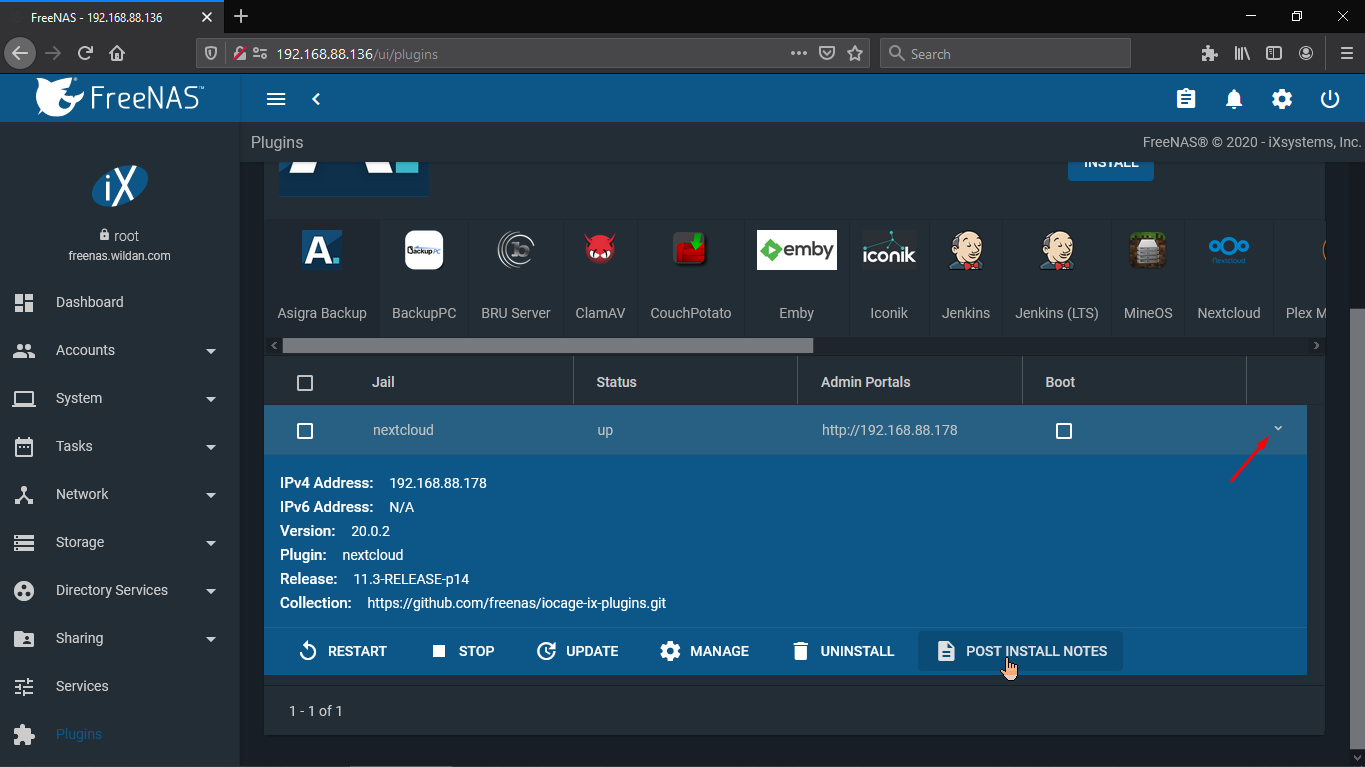The image size is (1365, 767).
Task: Pick the CouchPotato plugin
Action: (691, 250)
